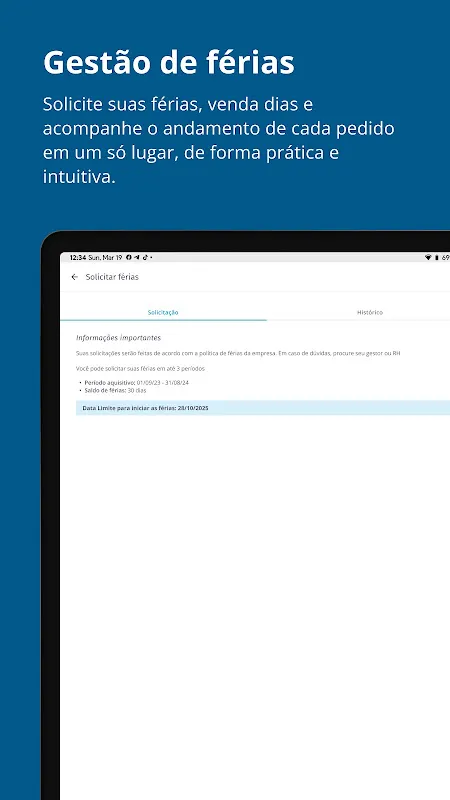Click the Gestão de férias headline
Viewport: 450px width, 800px height.
coord(169,63)
